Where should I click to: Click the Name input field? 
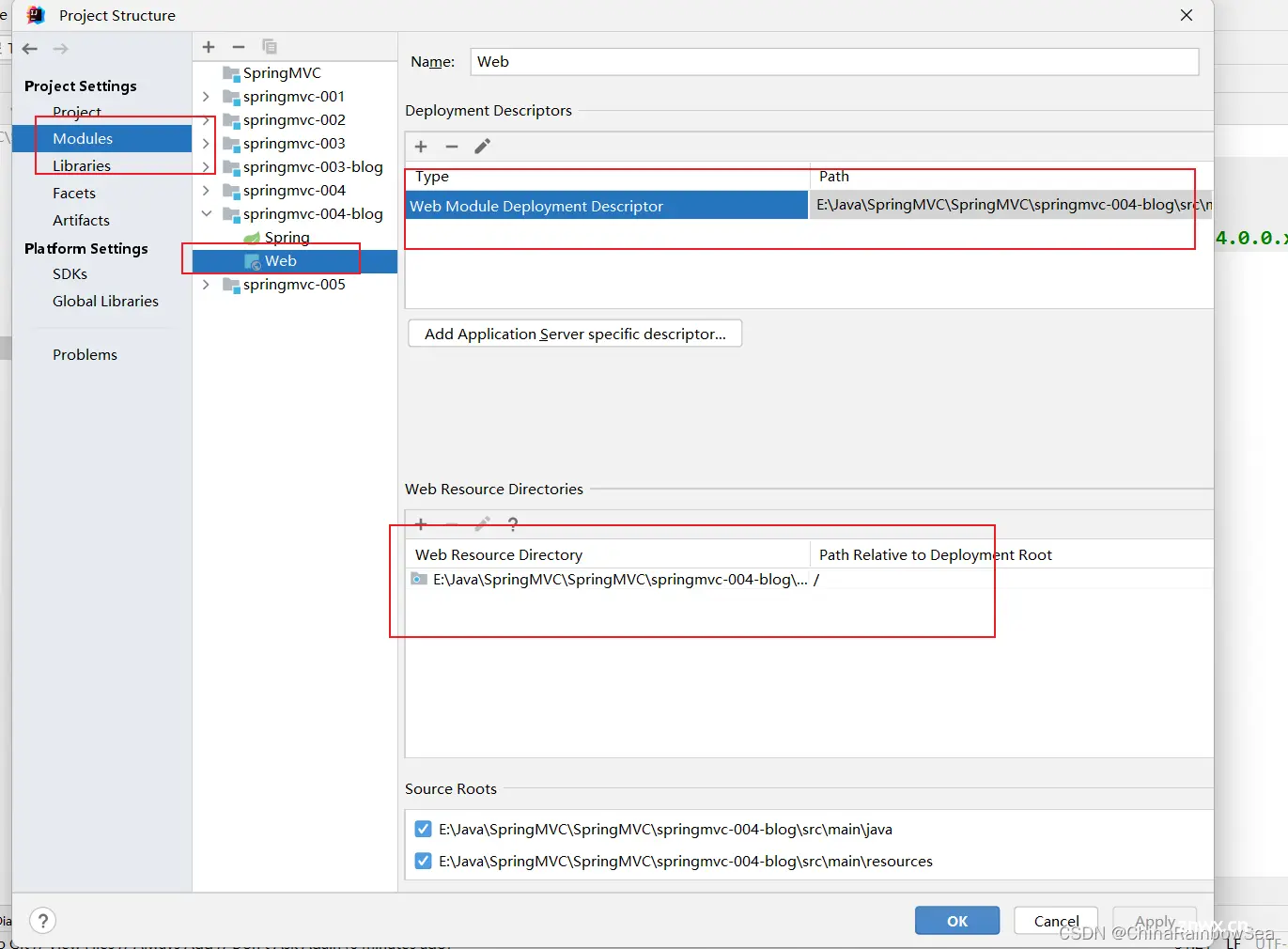coord(834,62)
